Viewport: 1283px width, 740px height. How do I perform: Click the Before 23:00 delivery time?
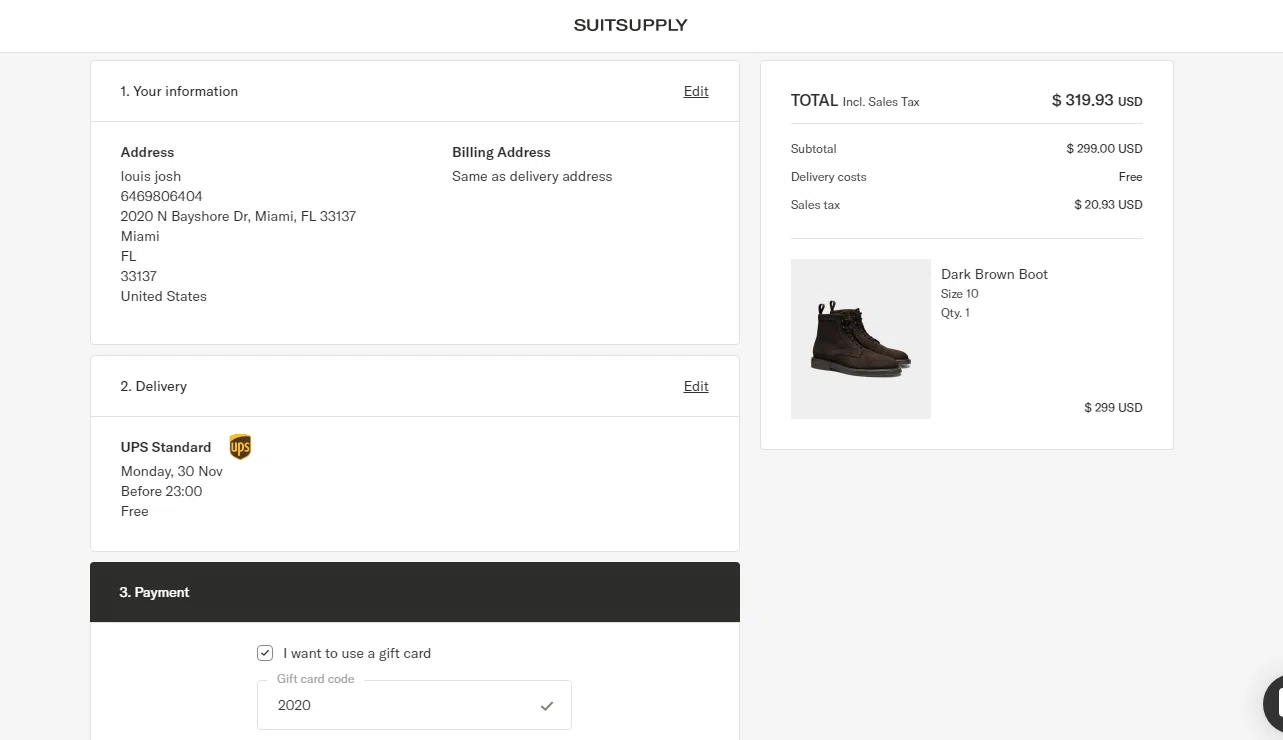click(162, 491)
